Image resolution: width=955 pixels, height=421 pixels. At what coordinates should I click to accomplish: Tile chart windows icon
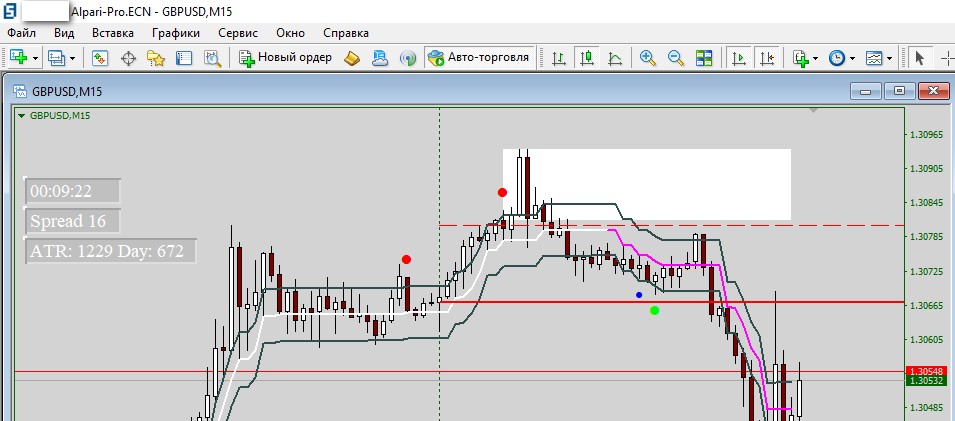coord(704,58)
